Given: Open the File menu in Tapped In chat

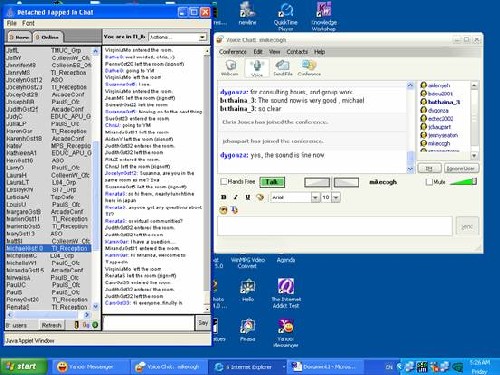Looking at the screenshot, I should pyautogui.click(x=11, y=23).
